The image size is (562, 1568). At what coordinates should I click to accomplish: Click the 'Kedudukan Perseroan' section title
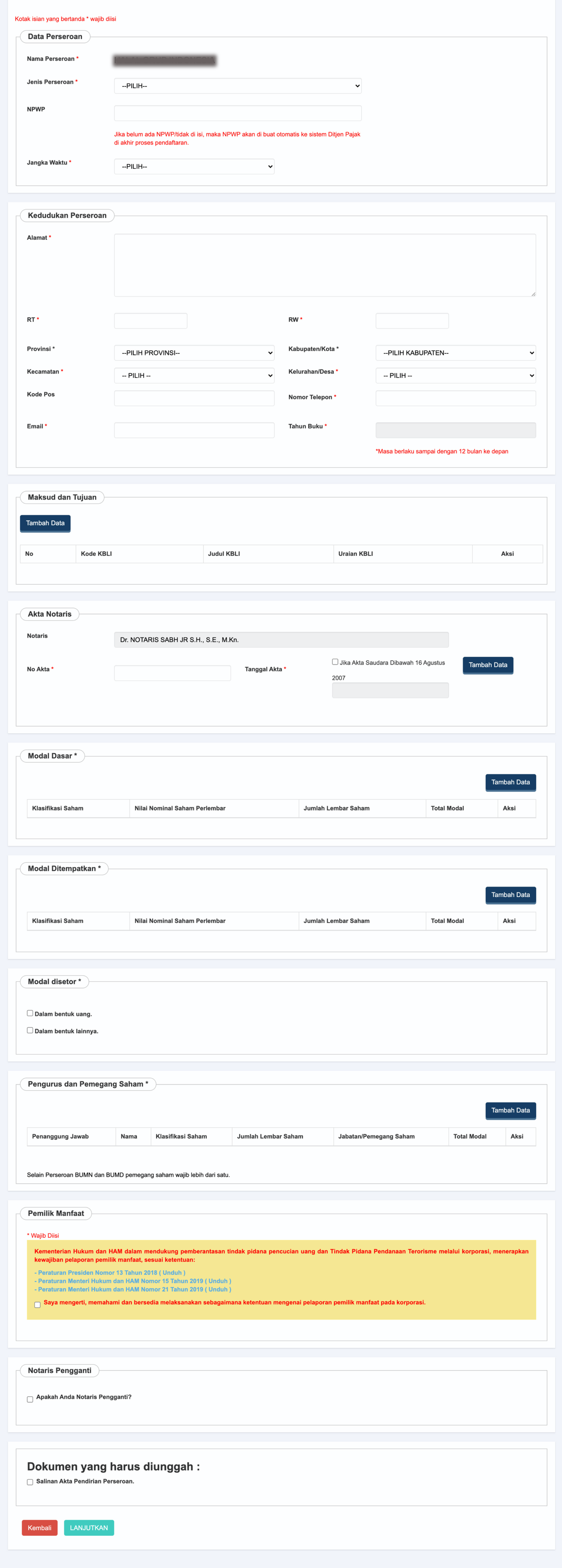click(x=67, y=216)
